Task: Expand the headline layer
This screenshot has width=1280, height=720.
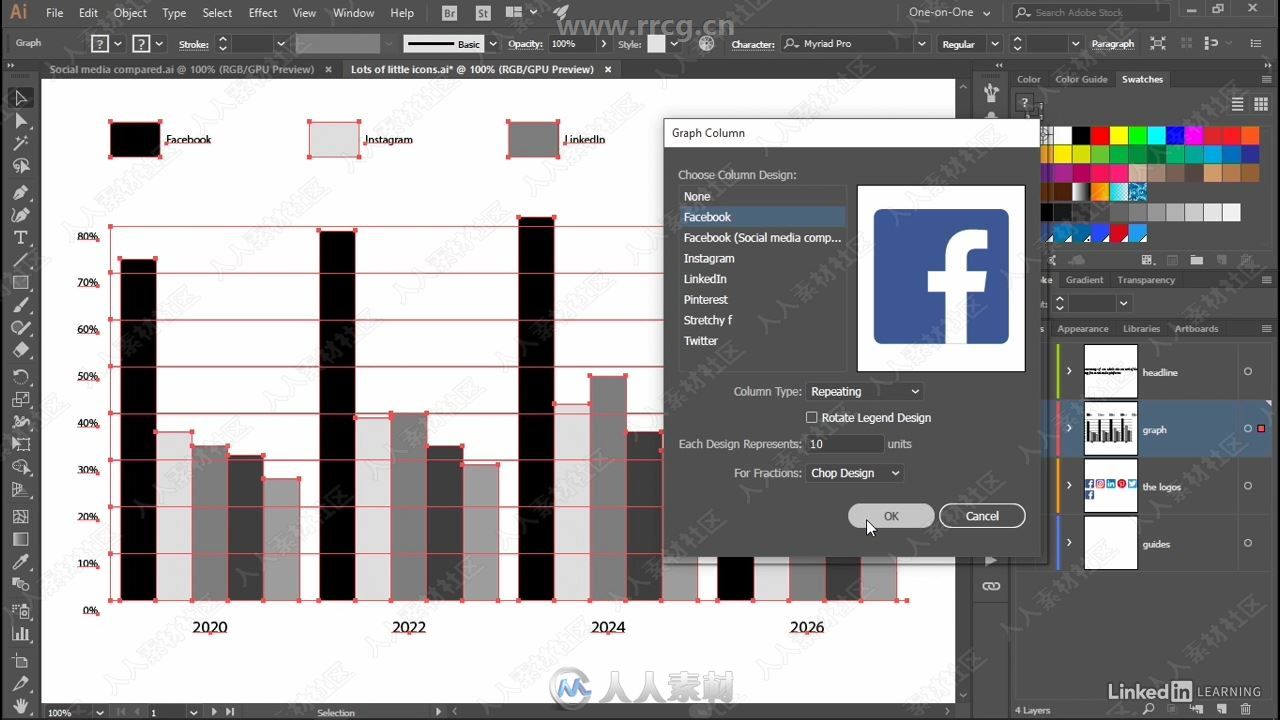Action: pyautogui.click(x=1069, y=371)
